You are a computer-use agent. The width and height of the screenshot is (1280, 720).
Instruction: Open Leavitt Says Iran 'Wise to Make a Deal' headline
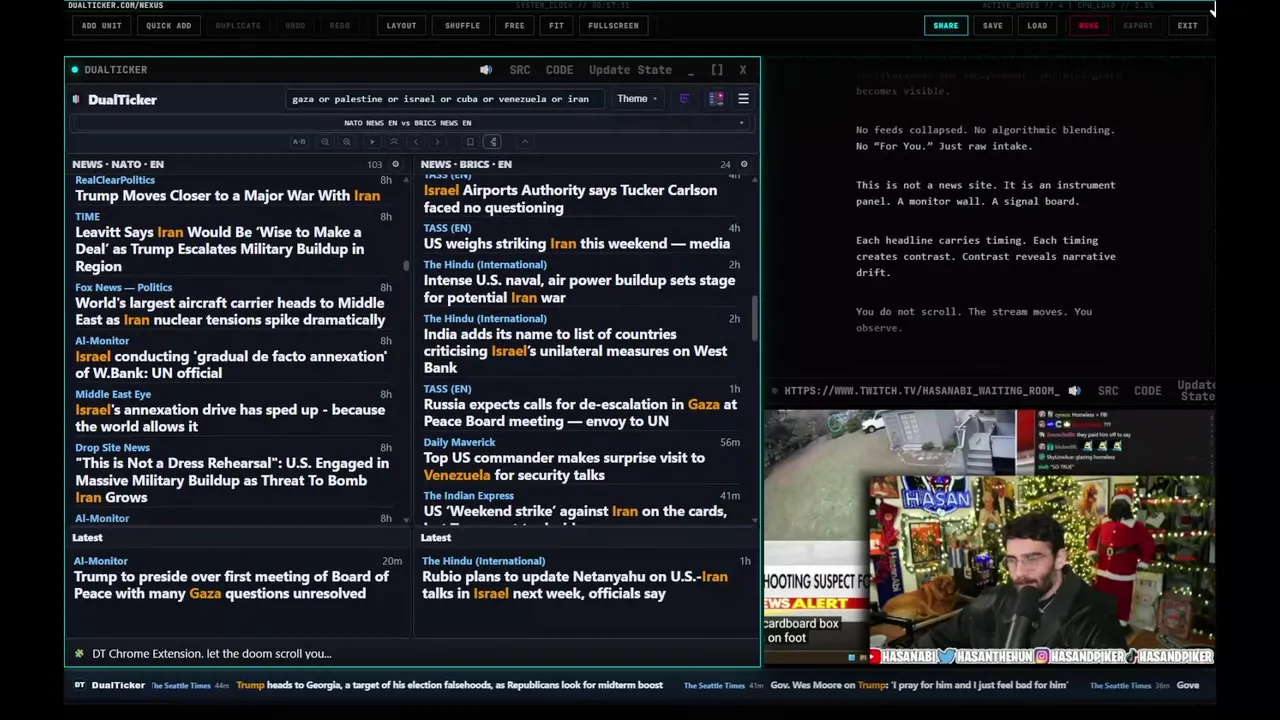[x=220, y=249]
